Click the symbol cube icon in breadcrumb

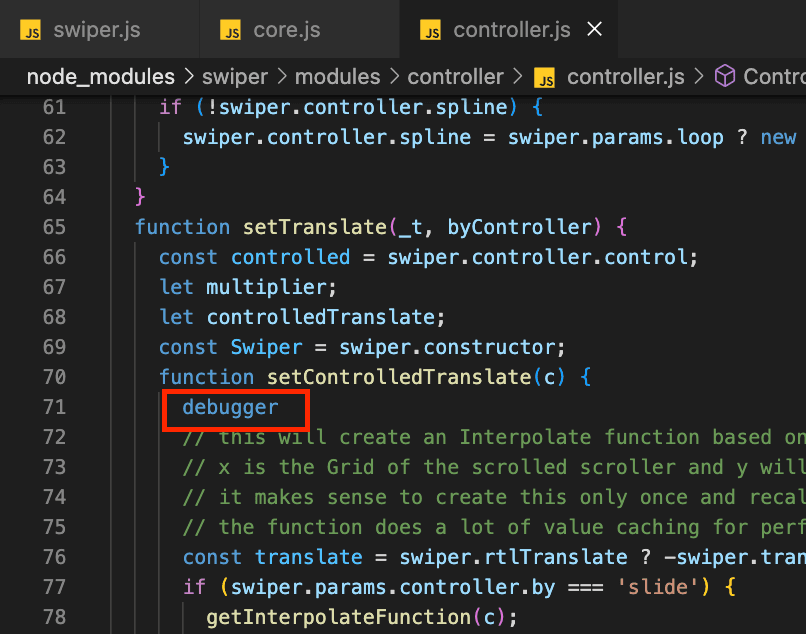(x=725, y=76)
